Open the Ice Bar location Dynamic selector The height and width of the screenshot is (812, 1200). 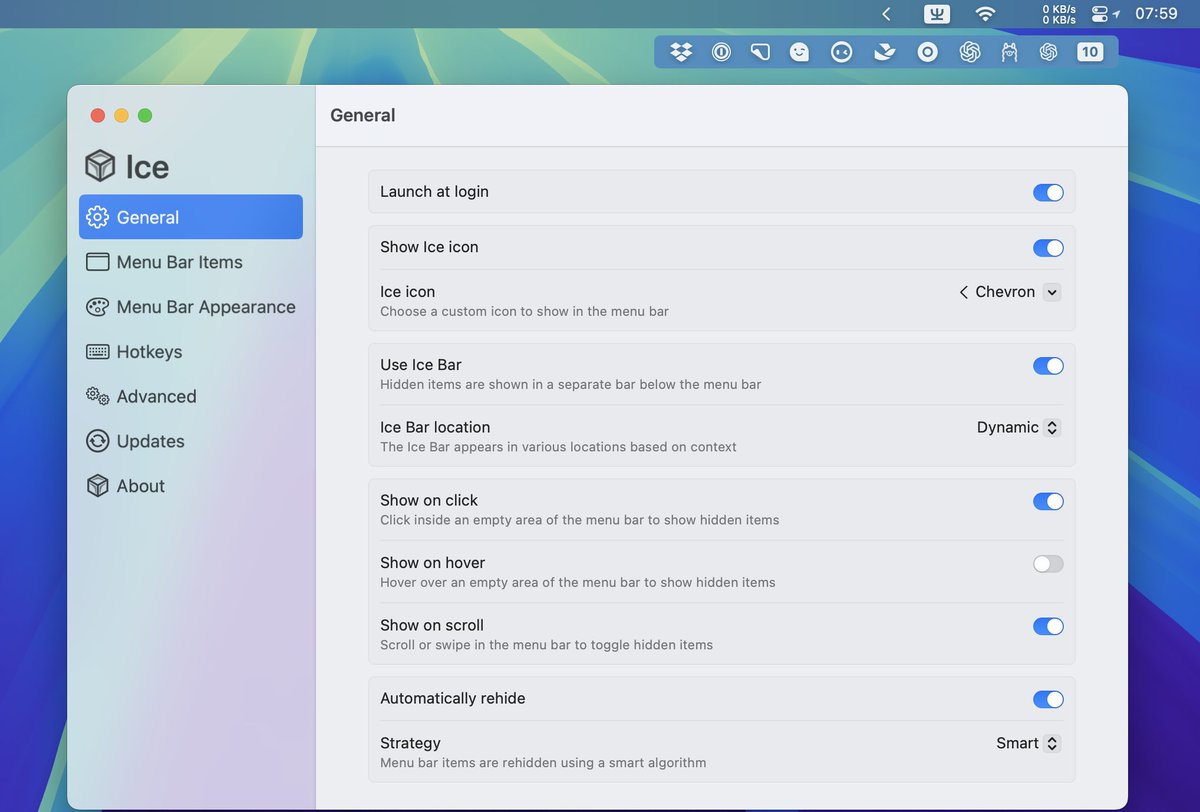(x=1018, y=427)
